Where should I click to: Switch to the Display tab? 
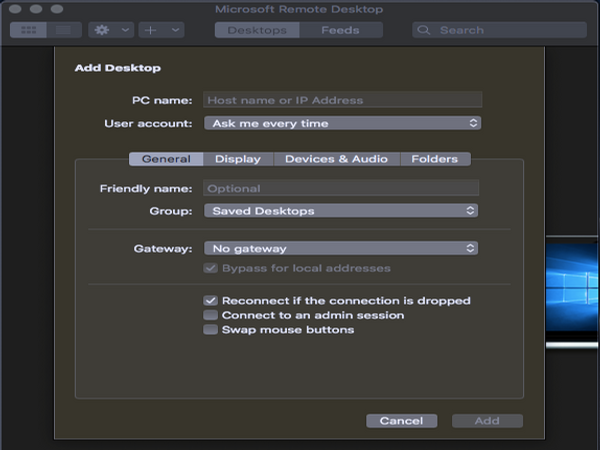click(x=238, y=159)
